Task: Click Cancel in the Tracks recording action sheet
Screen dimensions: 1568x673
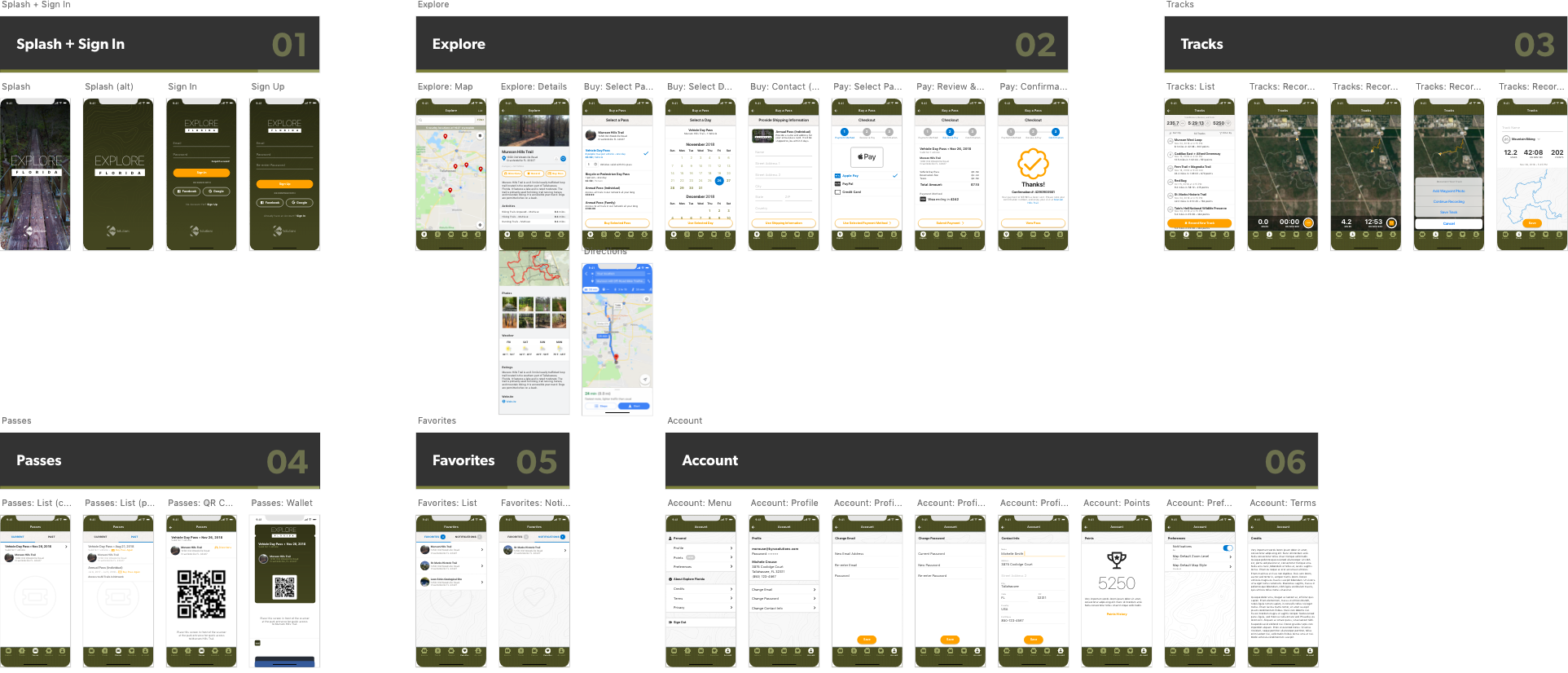Action: point(1448,223)
